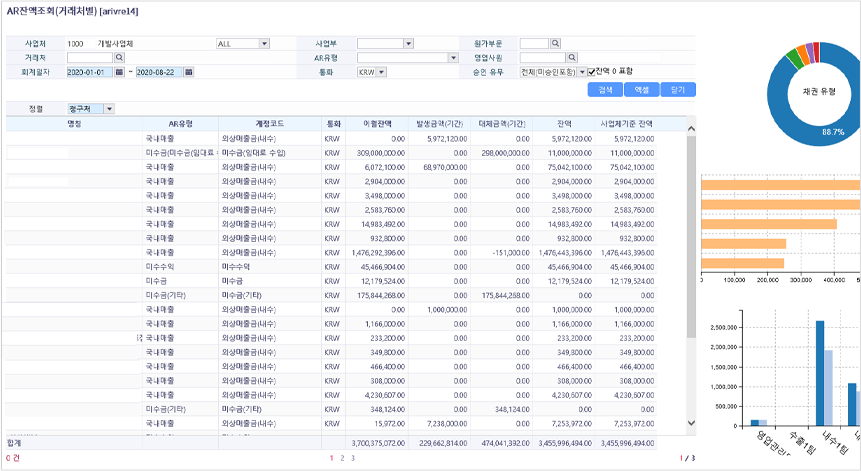Image resolution: width=861 pixels, height=471 pixels.
Task: Go to page 3 in pagination
Action: (353, 458)
